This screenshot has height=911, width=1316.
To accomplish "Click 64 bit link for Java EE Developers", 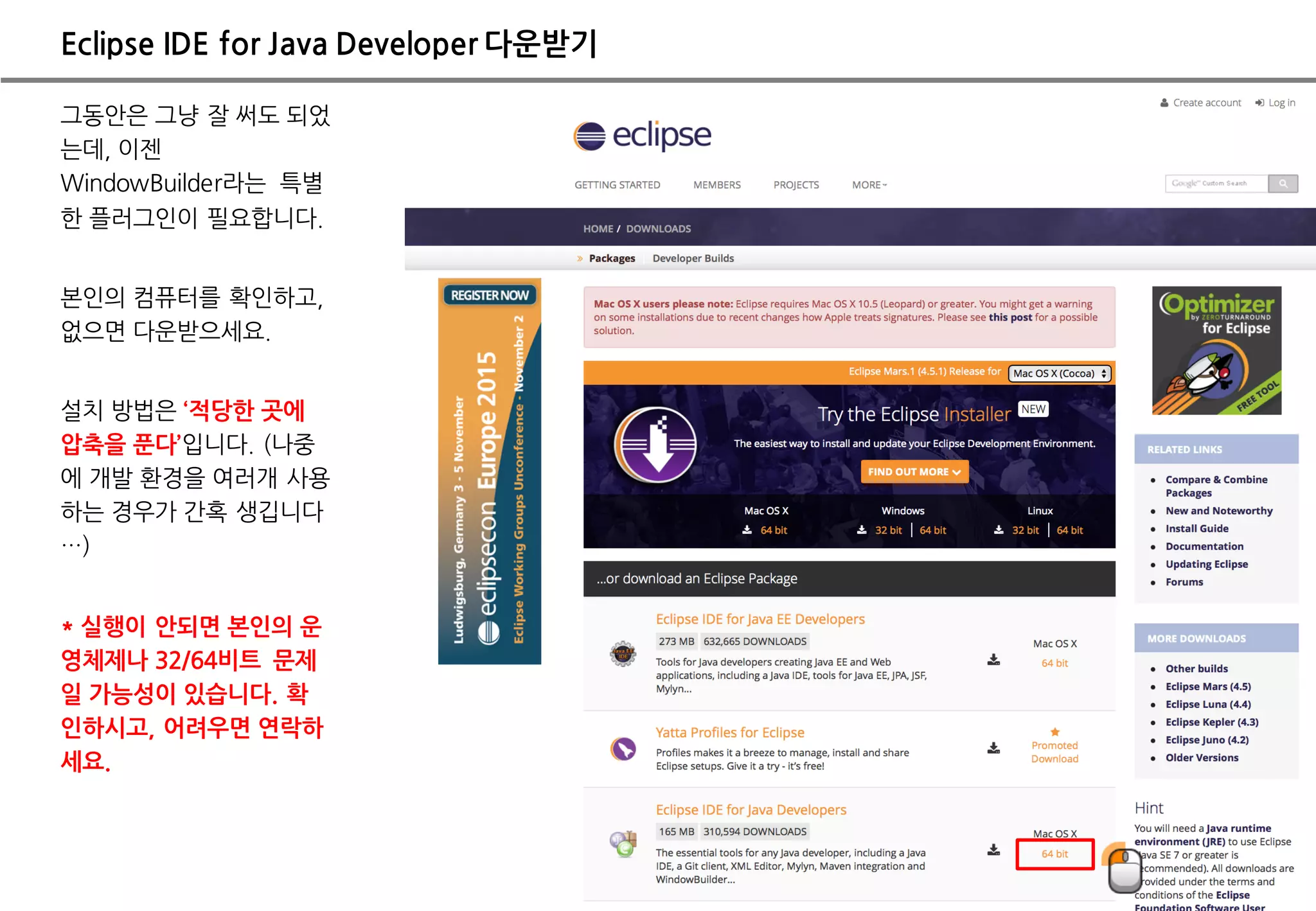I will click(1054, 663).
